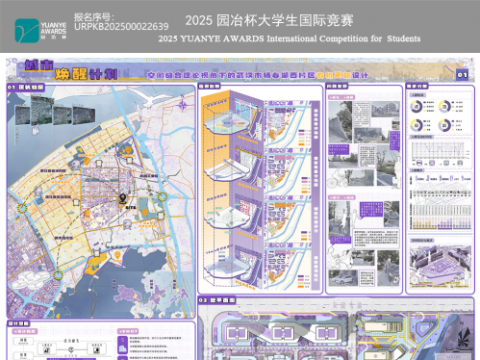The image size is (480, 360).
Task: Open the rightmost aerial photo thumbnail on the map
Action: tap(84, 116)
